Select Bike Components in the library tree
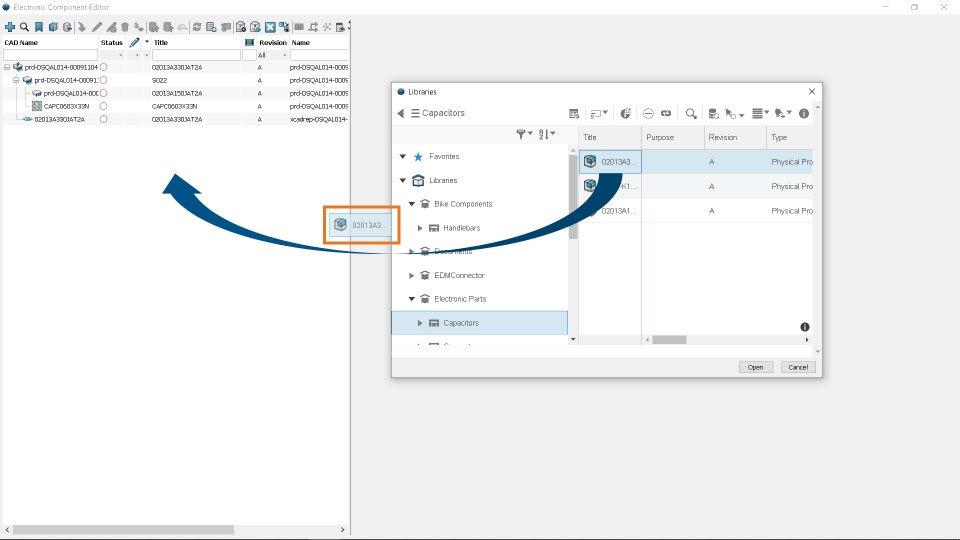Viewport: 960px width, 540px height. pos(463,204)
